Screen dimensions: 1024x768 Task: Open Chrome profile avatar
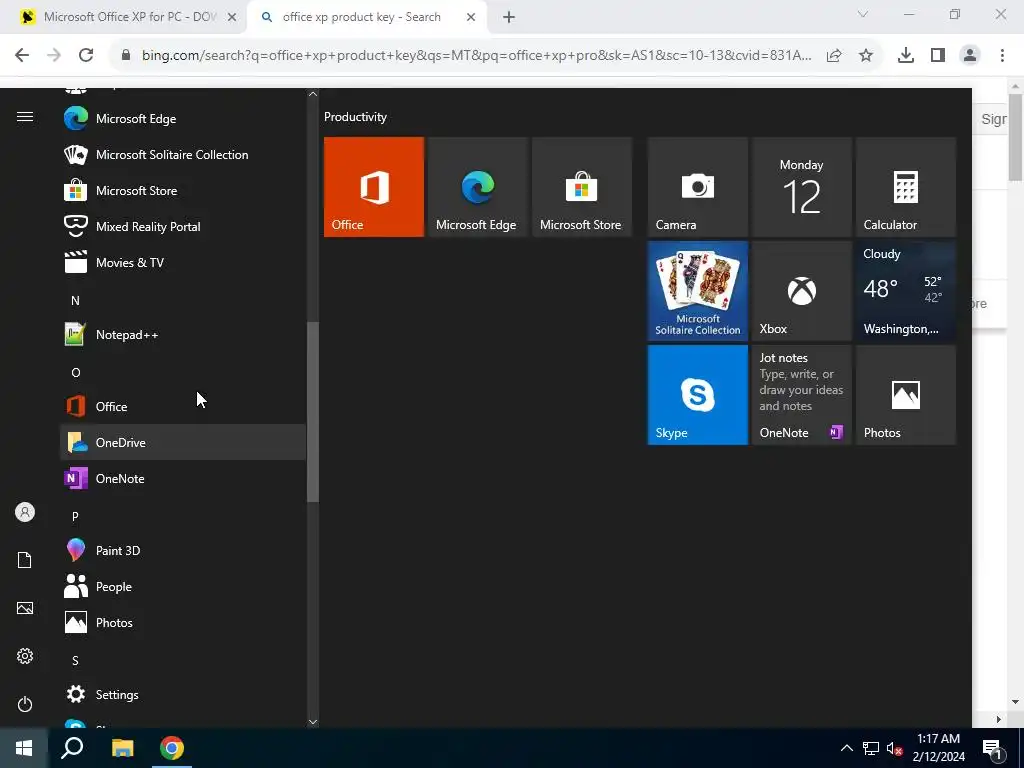(x=970, y=56)
